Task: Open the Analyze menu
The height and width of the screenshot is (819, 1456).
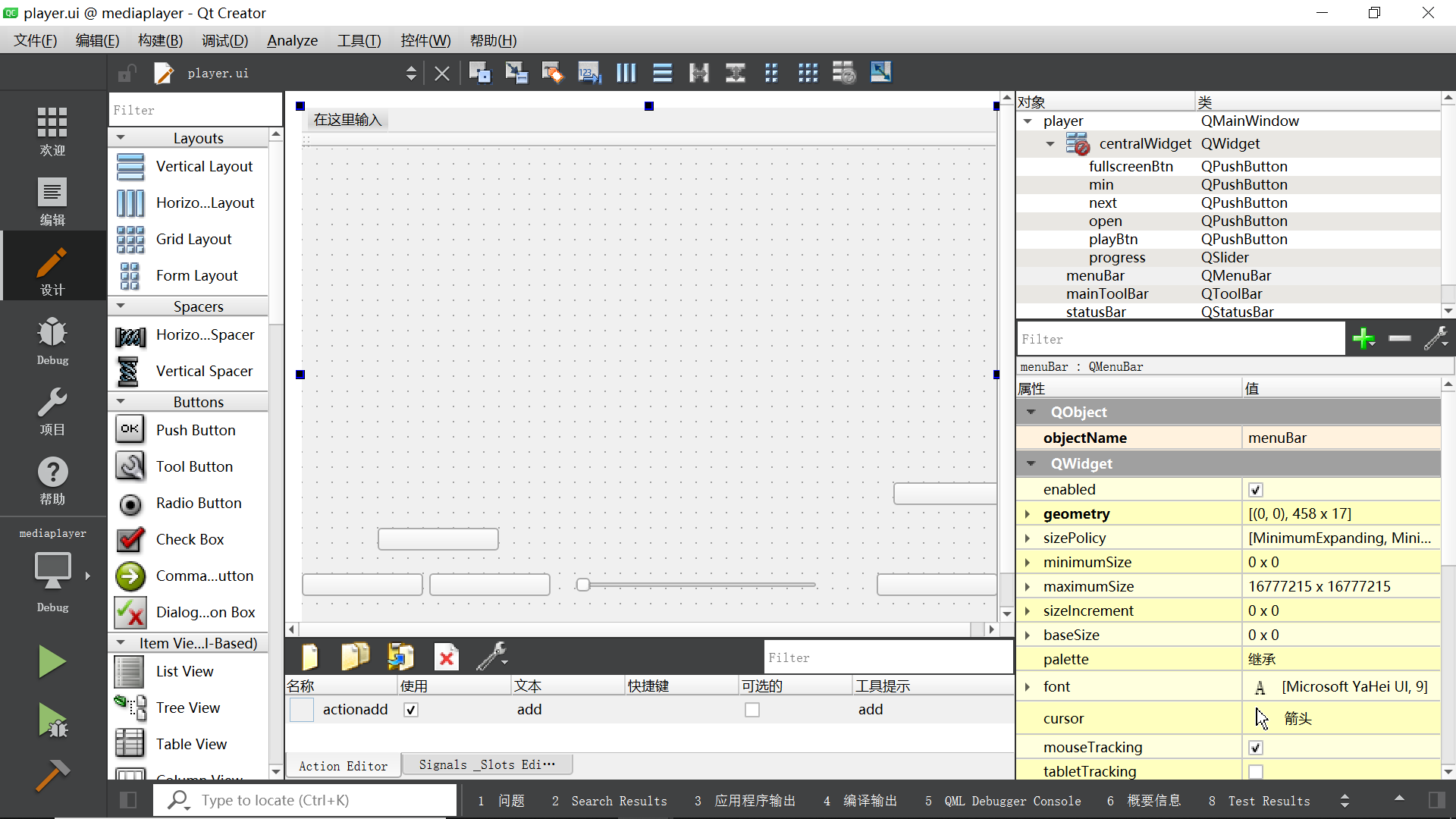Action: click(292, 40)
